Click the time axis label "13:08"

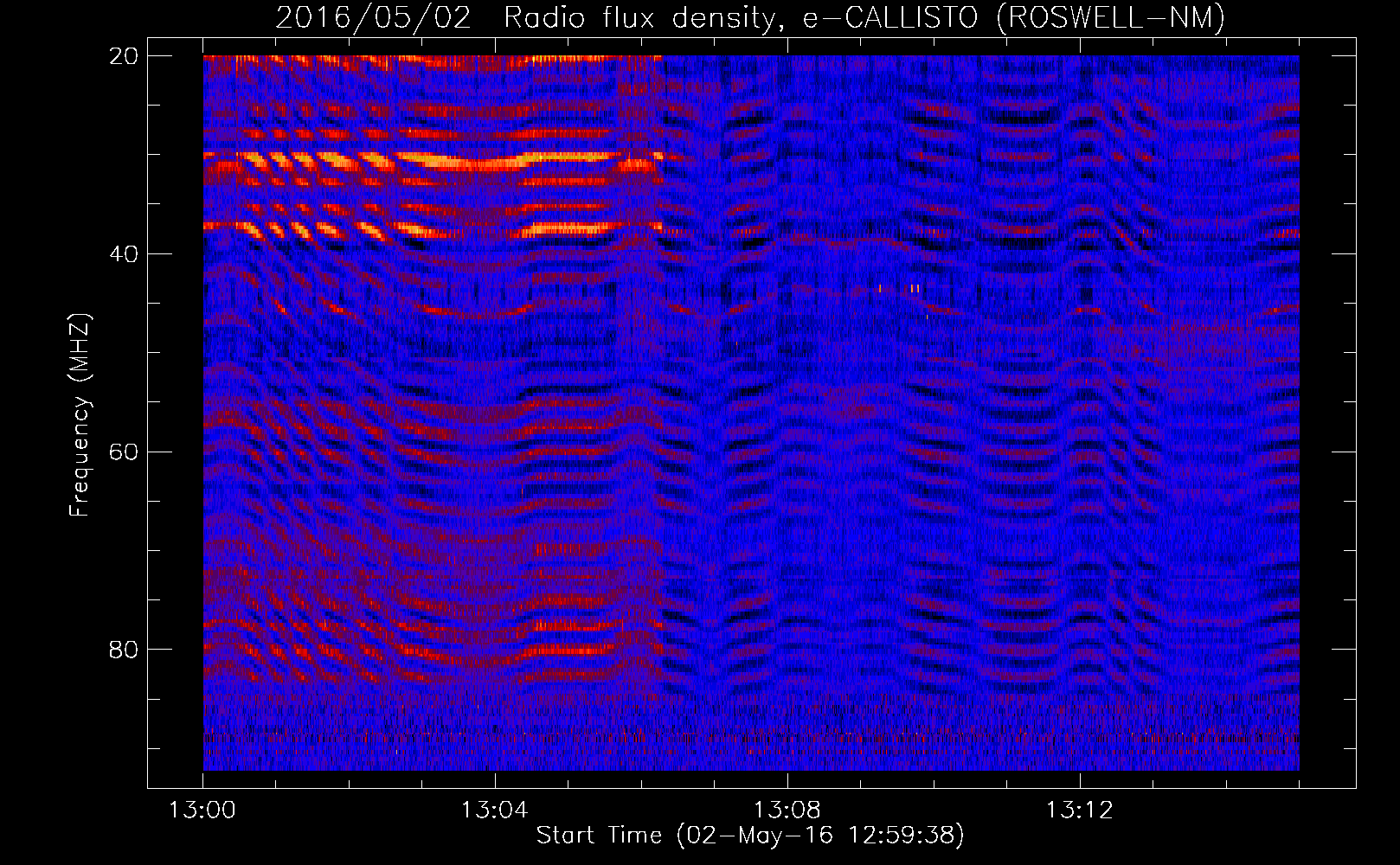pyautogui.click(x=787, y=811)
